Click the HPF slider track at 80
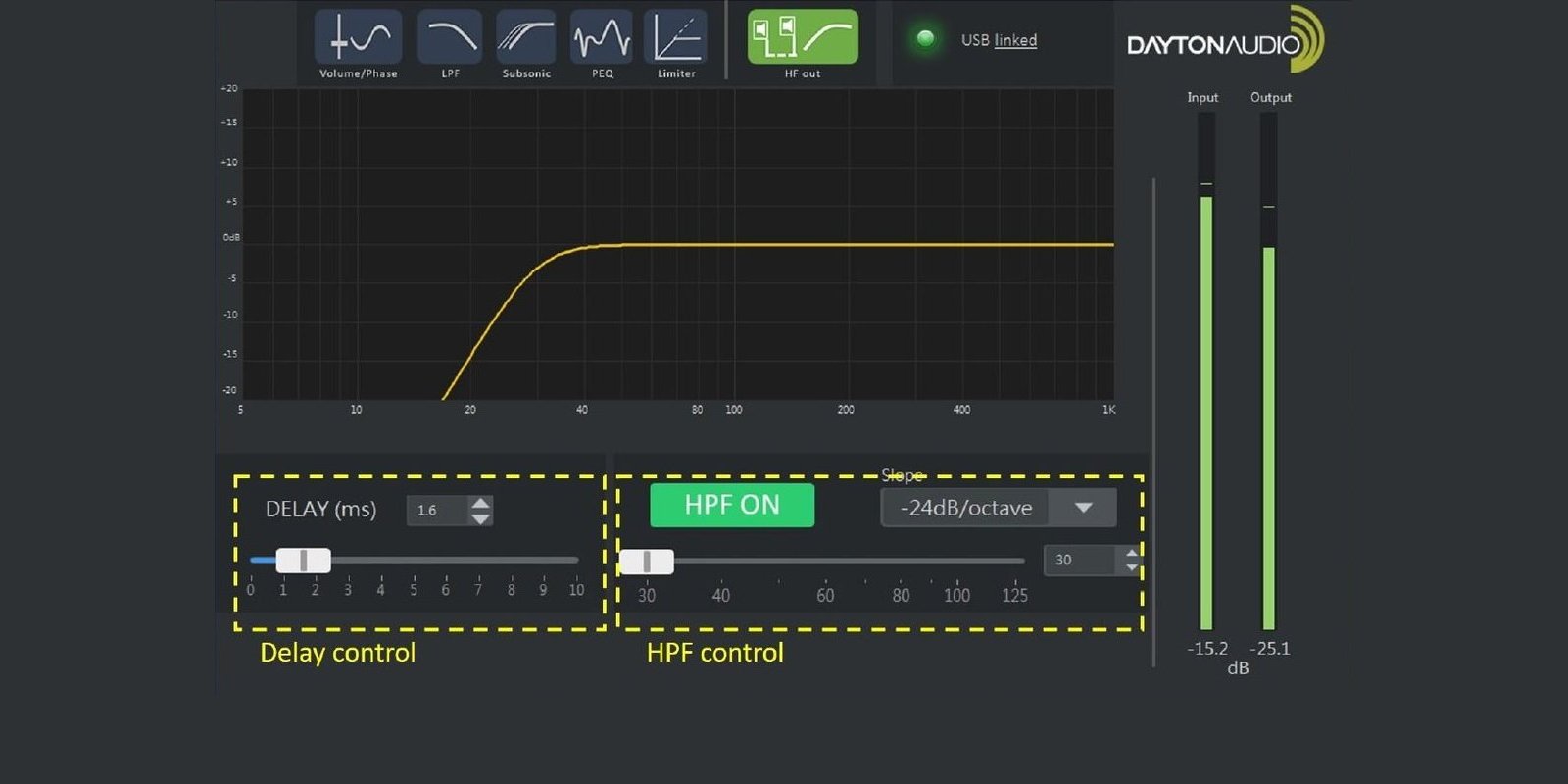Image resolution: width=1568 pixels, height=784 pixels. (x=901, y=562)
